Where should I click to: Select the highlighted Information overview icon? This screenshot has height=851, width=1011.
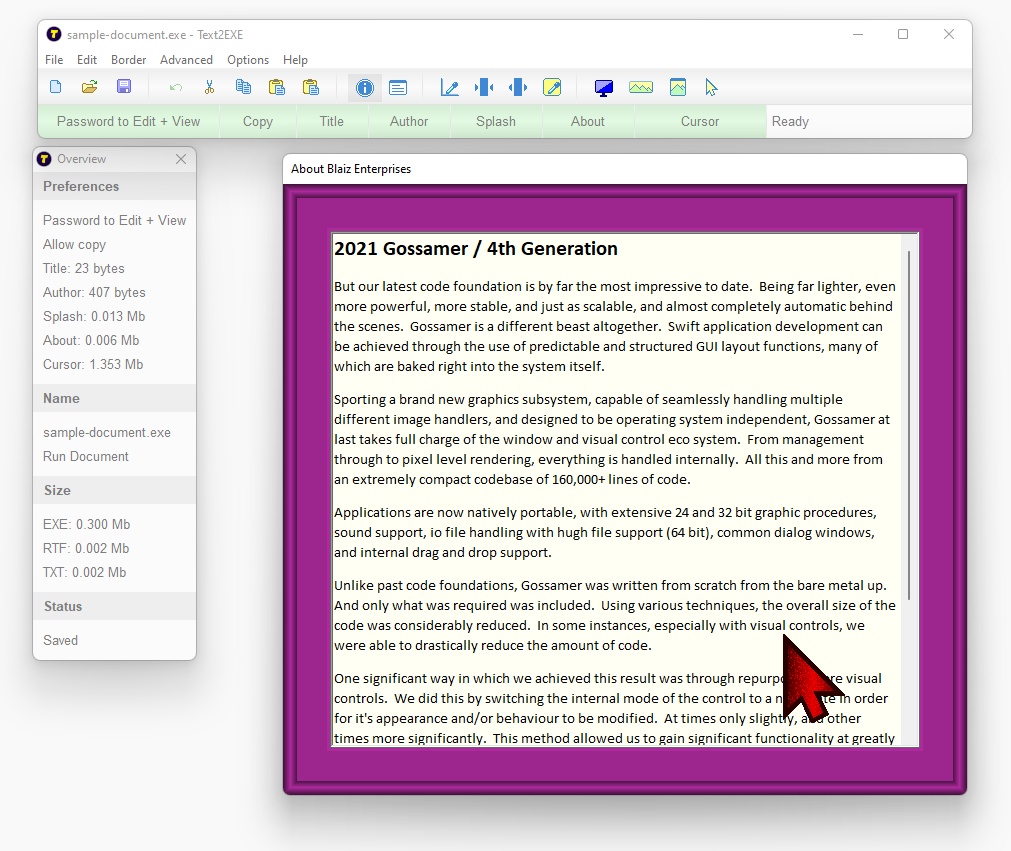click(x=364, y=87)
